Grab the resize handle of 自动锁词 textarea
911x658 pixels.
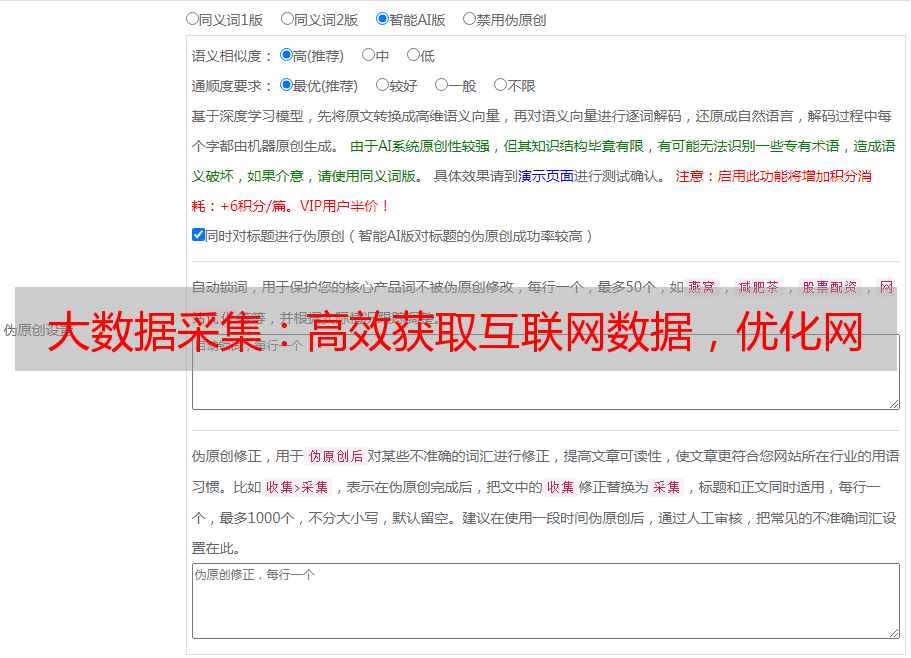(x=894, y=404)
